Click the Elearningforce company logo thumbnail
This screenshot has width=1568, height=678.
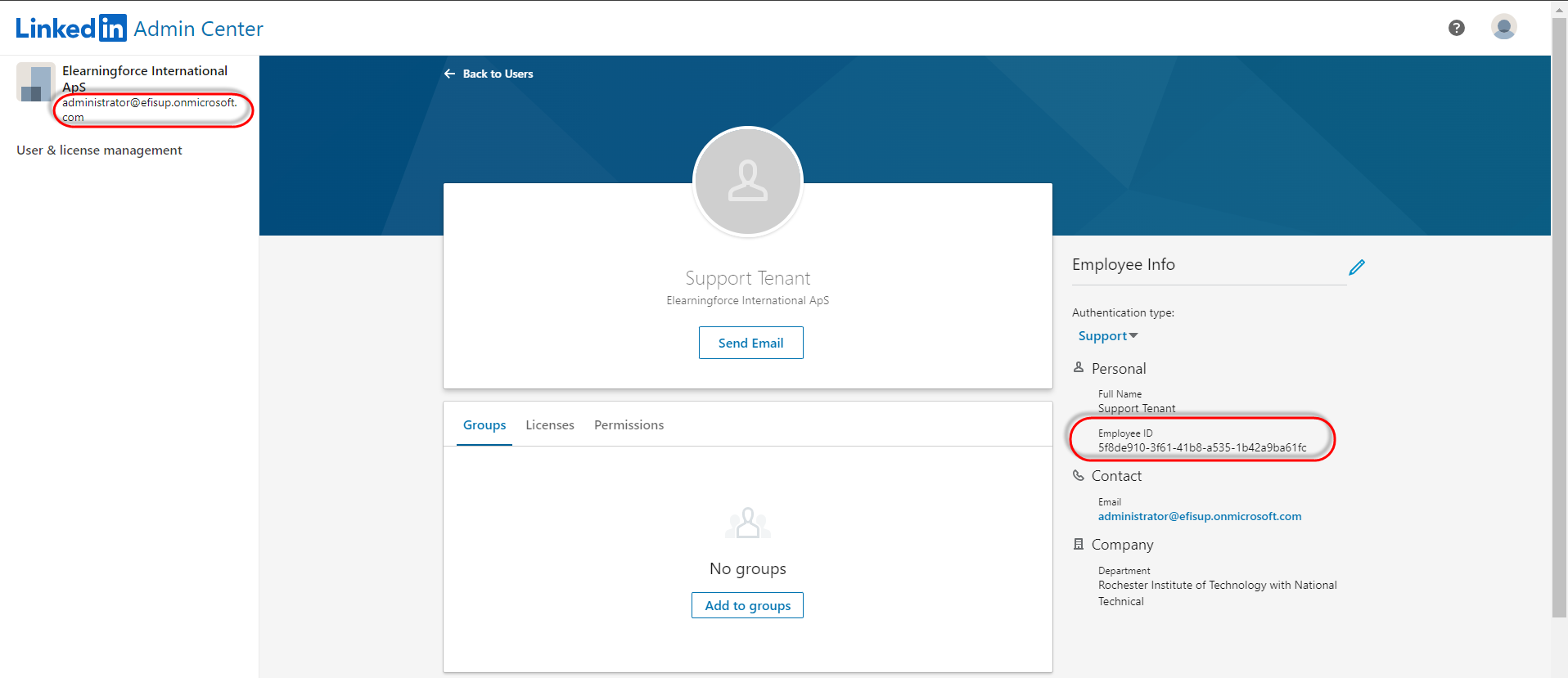point(36,82)
